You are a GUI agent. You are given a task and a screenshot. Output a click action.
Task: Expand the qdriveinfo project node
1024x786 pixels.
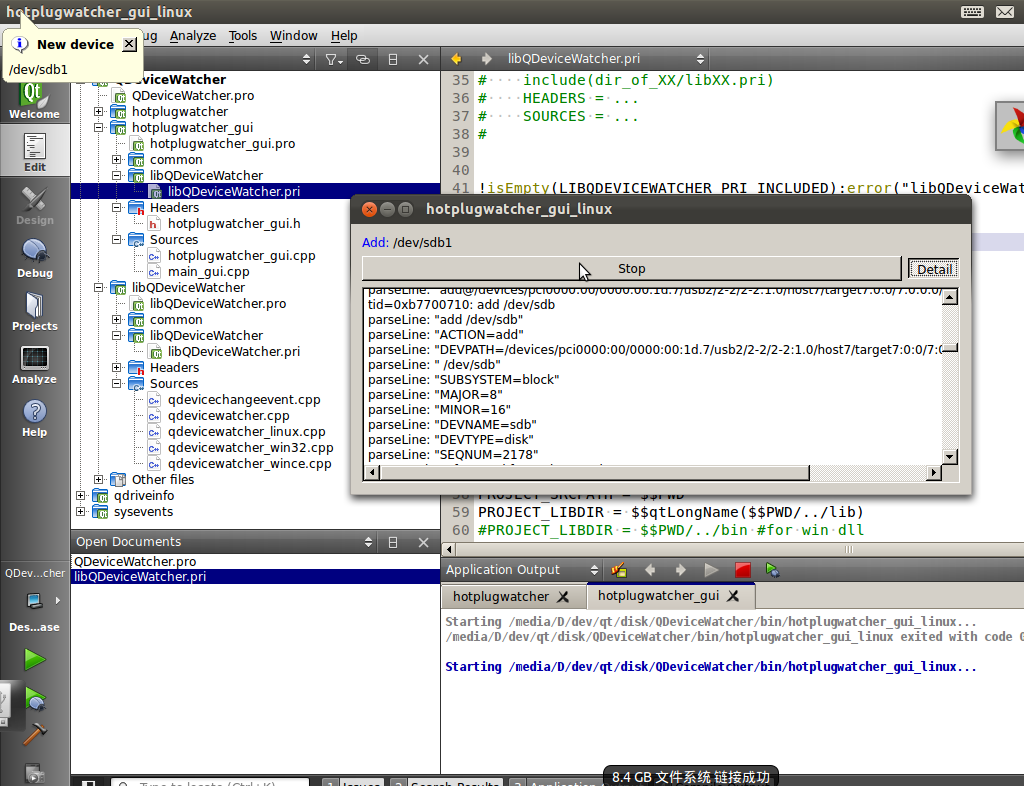[x=80, y=495]
